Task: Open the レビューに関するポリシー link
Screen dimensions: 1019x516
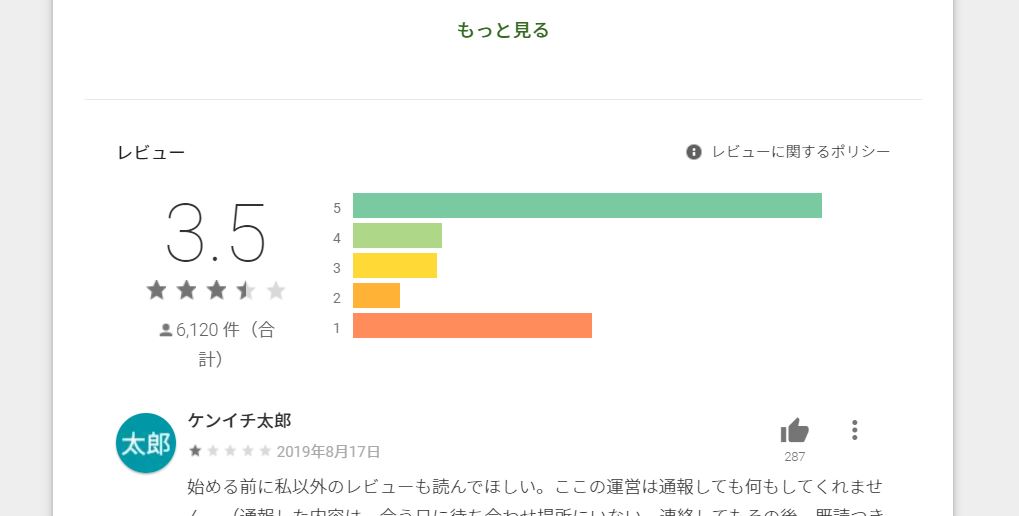Action: pos(801,152)
